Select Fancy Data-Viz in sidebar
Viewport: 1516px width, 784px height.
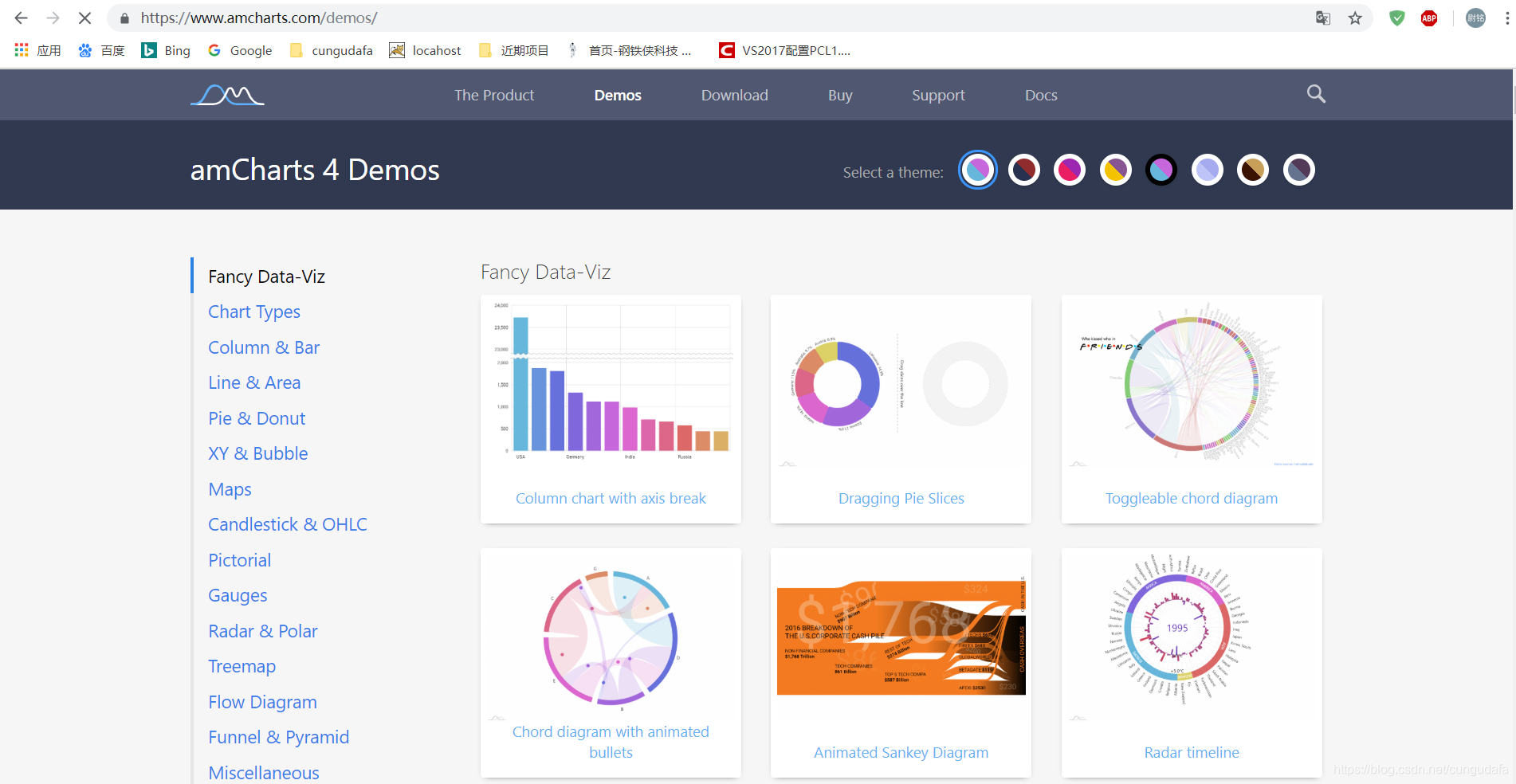coord(266,276)
